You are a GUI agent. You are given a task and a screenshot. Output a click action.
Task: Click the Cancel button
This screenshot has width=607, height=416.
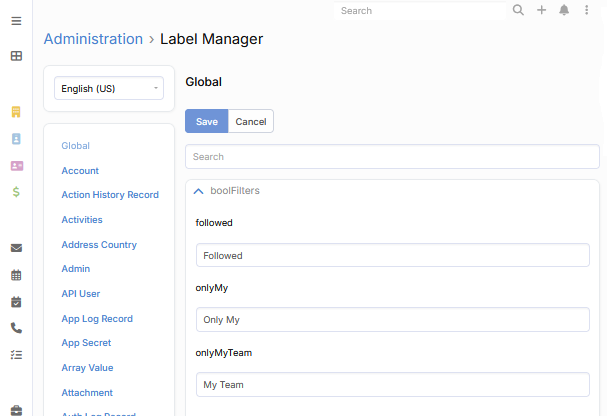251,122
